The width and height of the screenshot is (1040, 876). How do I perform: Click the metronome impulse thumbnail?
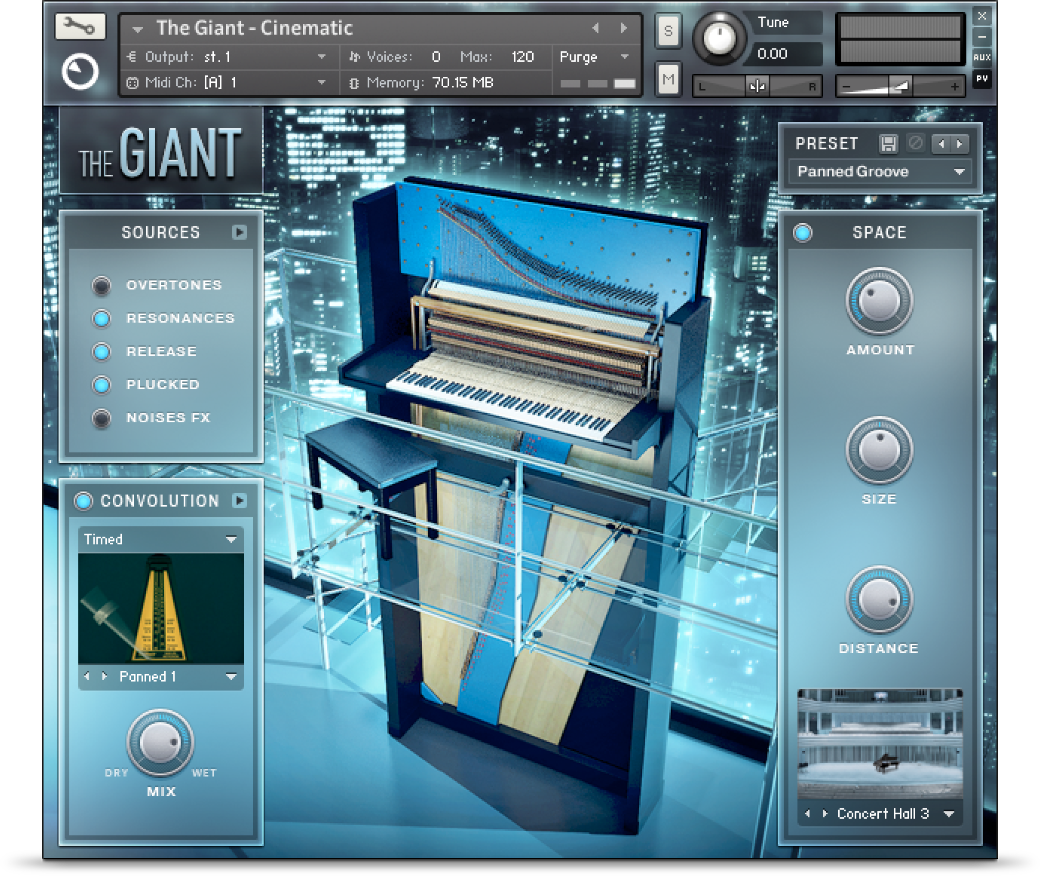tap(161, 609)
